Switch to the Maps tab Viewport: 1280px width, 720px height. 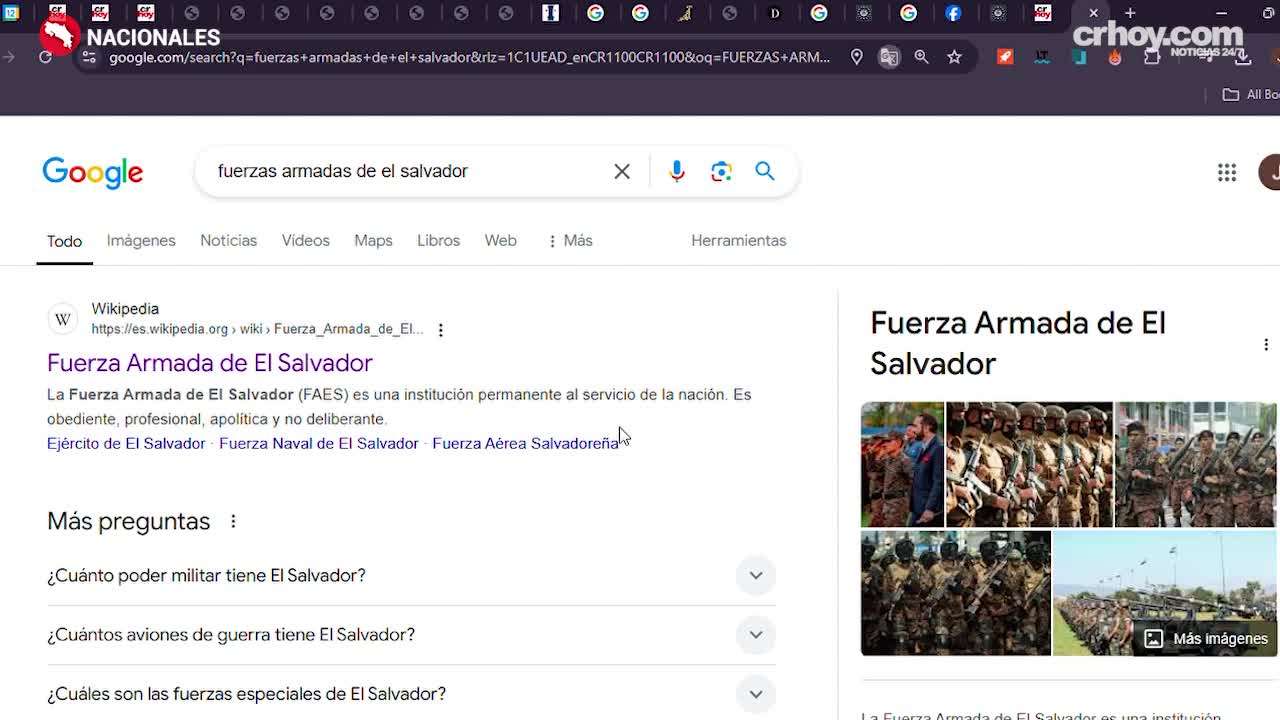(x=373, y=240)
